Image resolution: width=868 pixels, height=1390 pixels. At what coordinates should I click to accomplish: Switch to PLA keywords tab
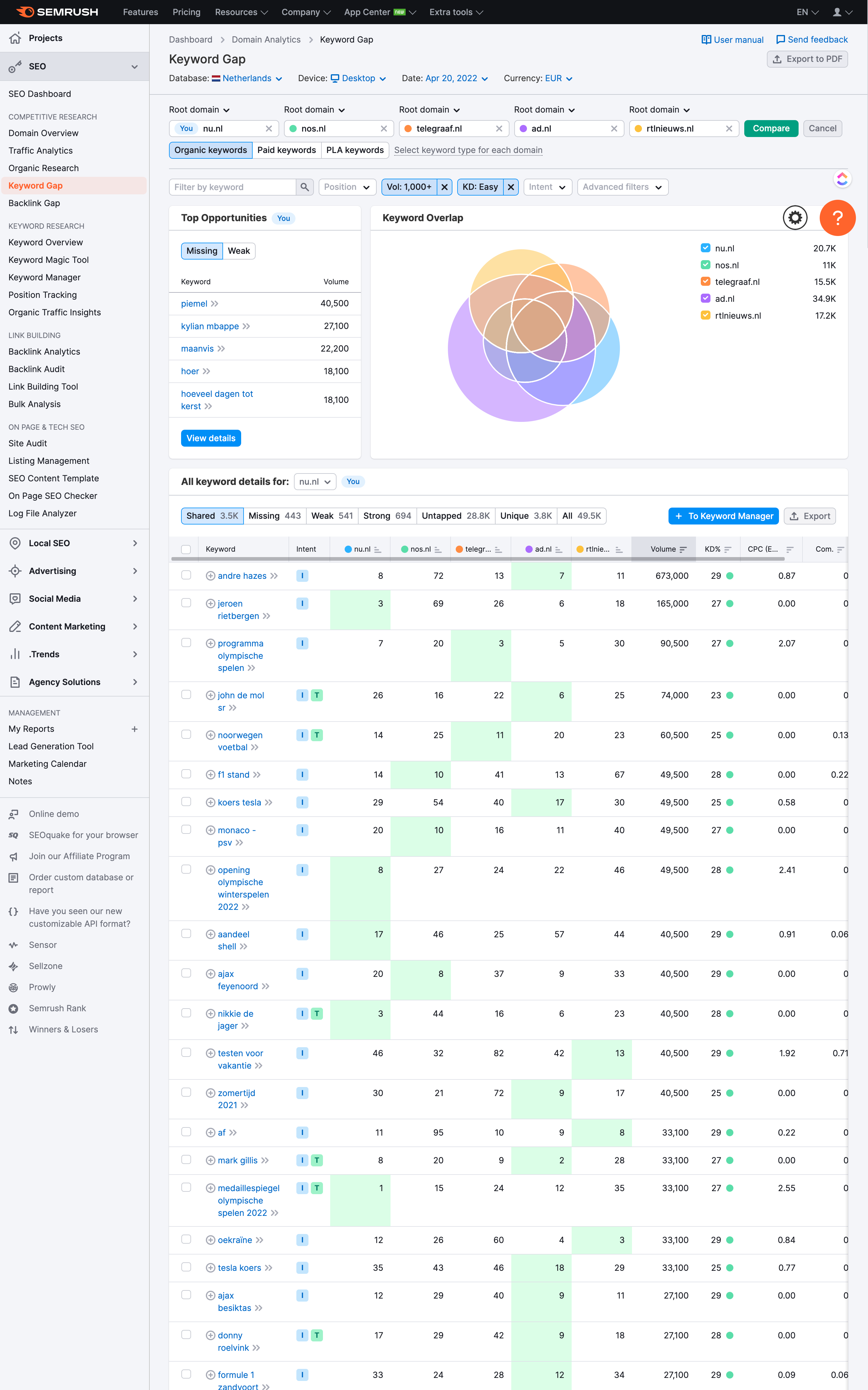point(355,150)
